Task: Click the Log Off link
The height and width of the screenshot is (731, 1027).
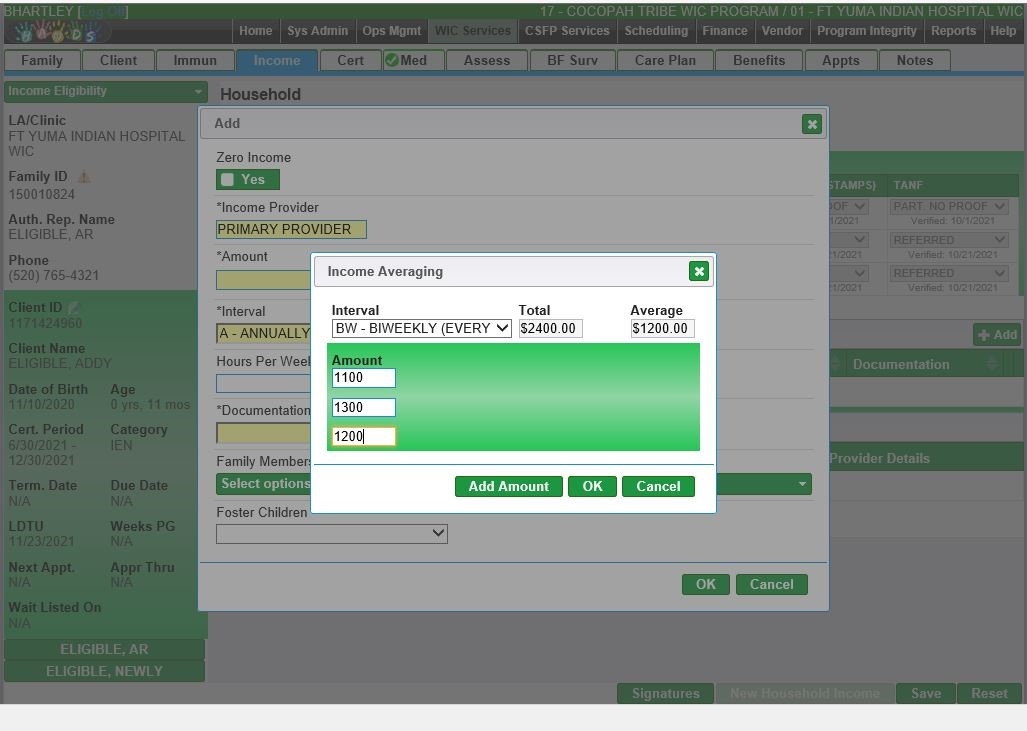Action: click(x=102, y=11)
